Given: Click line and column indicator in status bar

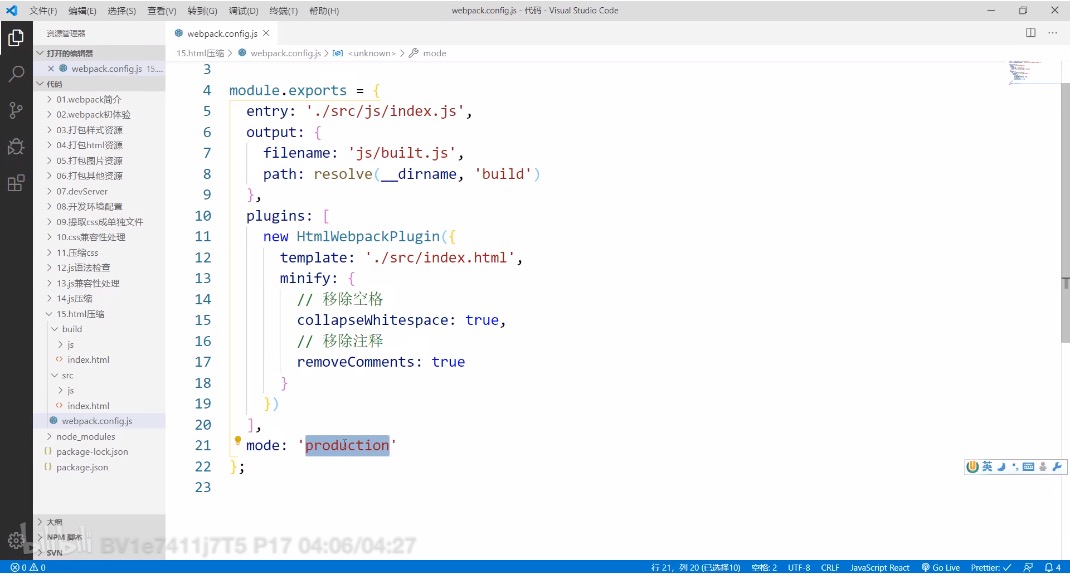Looking at the screenshot, I should 695,567.
